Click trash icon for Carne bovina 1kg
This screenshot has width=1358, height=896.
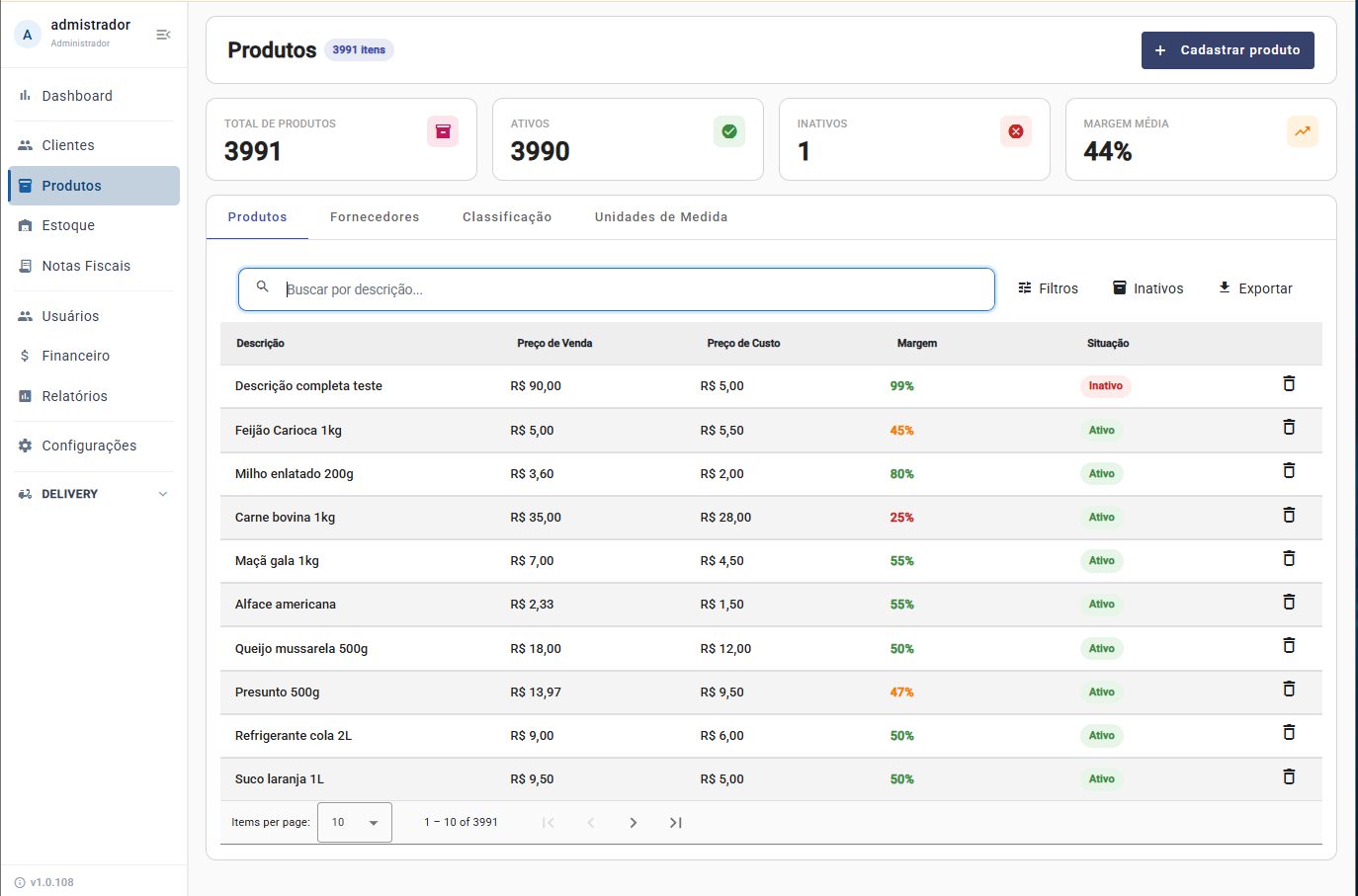(1289, 516)
